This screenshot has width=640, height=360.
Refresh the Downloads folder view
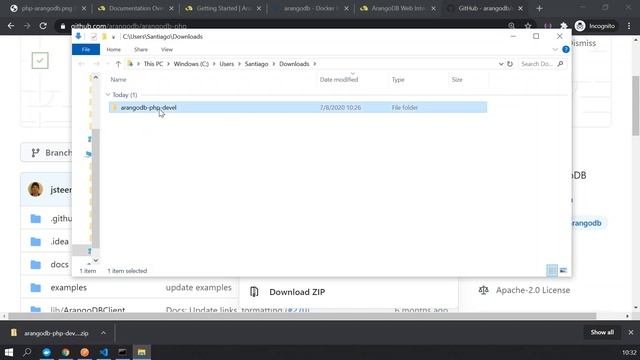510,64
